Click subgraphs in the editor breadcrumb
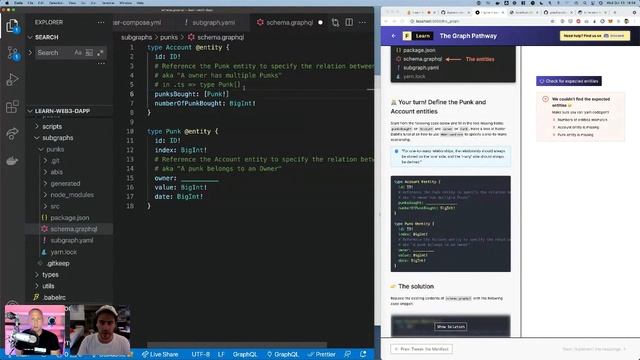Viewport: 640px width, 360px height. pyautogui.click(x=136, y=37)
